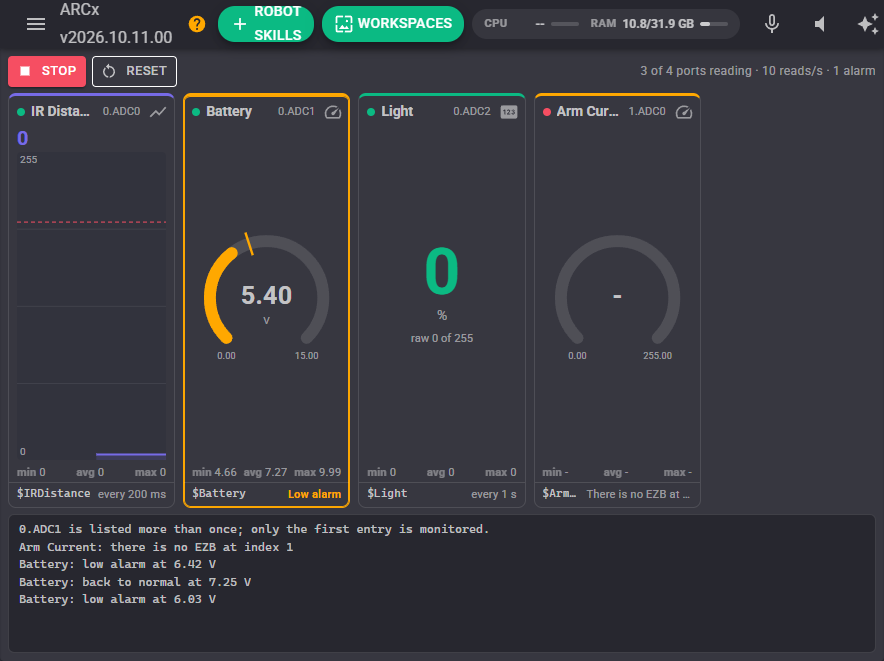Click the Battery 'max 9.99' statistic
This screenshot has height=661, width=884.
click(x=317, y=472)
